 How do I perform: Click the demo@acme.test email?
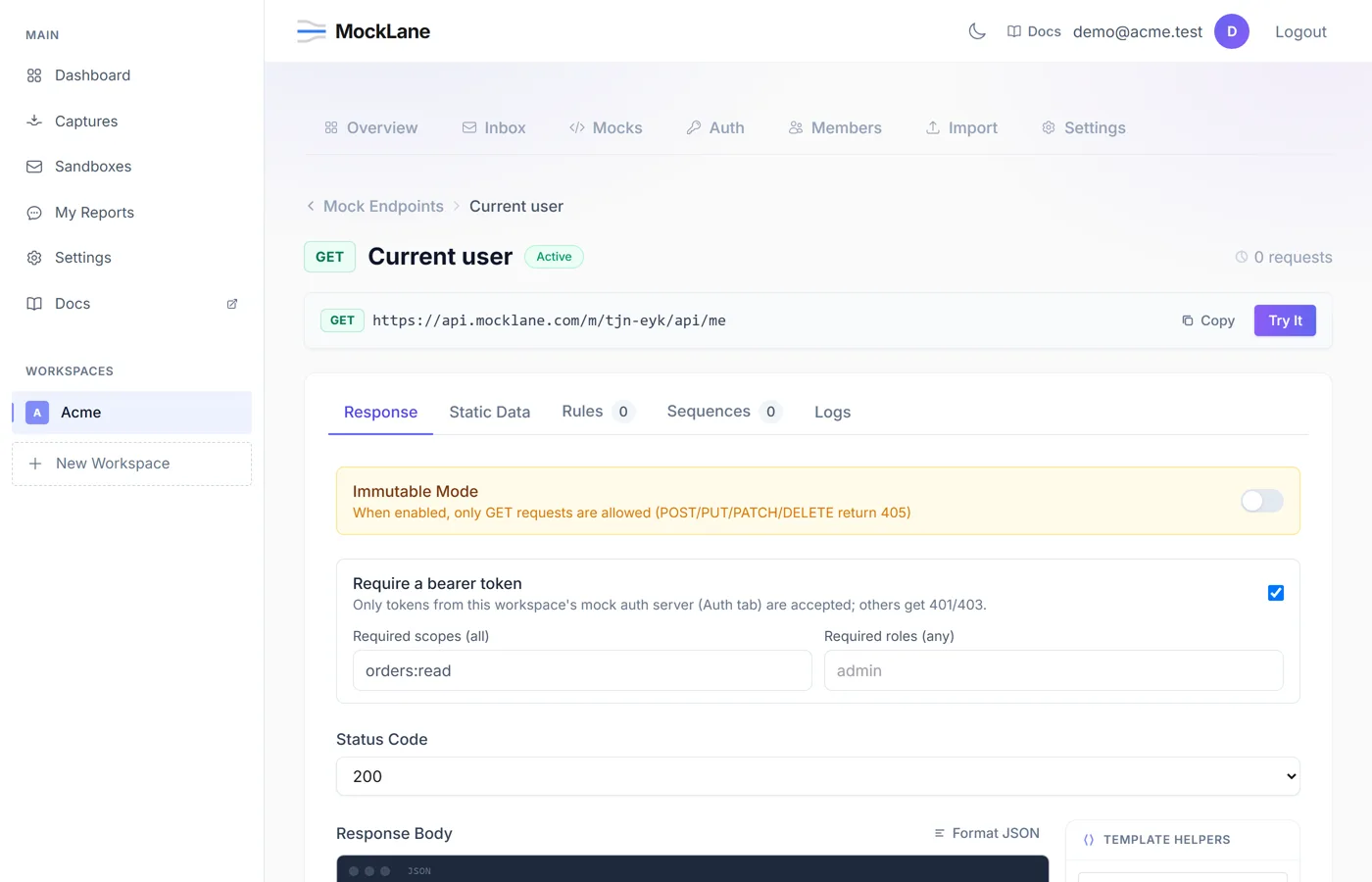[1138, 31]
